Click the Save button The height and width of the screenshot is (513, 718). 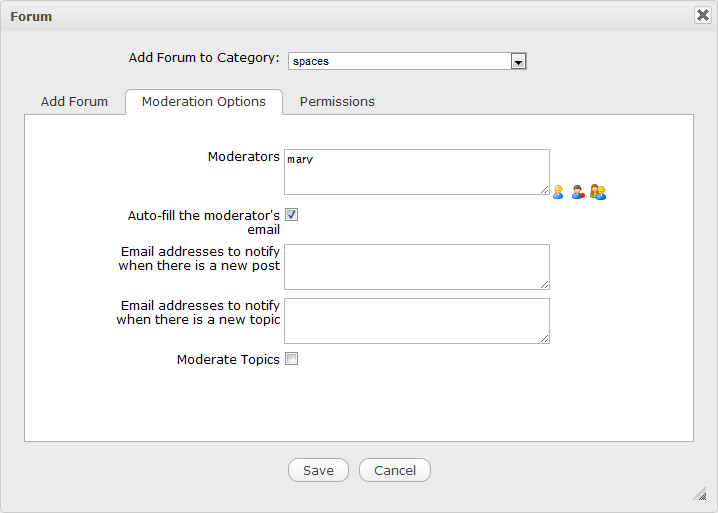318,470
